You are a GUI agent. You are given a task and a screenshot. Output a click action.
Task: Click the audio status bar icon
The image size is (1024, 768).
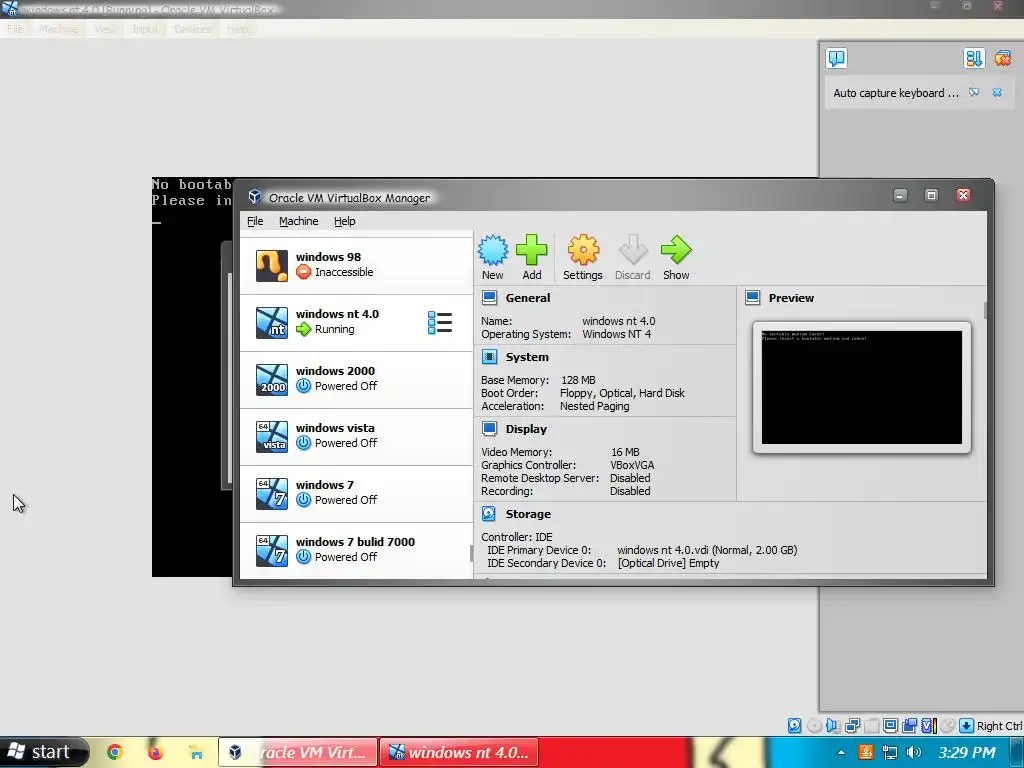tap(833, 726)
